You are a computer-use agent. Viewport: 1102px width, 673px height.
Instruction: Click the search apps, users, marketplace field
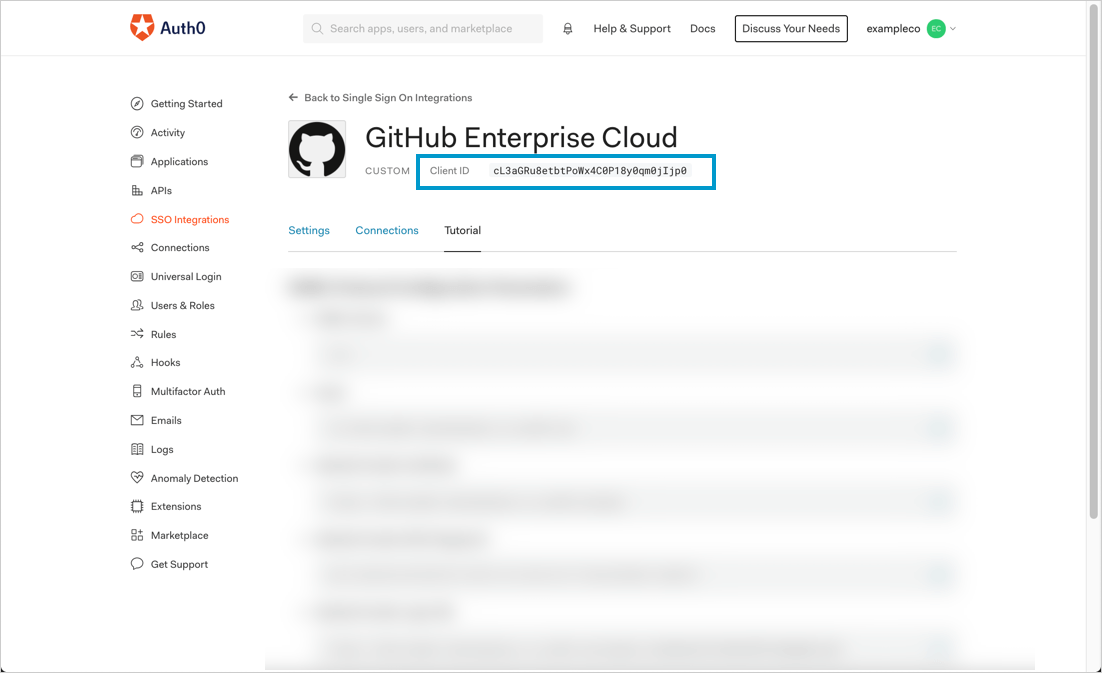(422, 29)
